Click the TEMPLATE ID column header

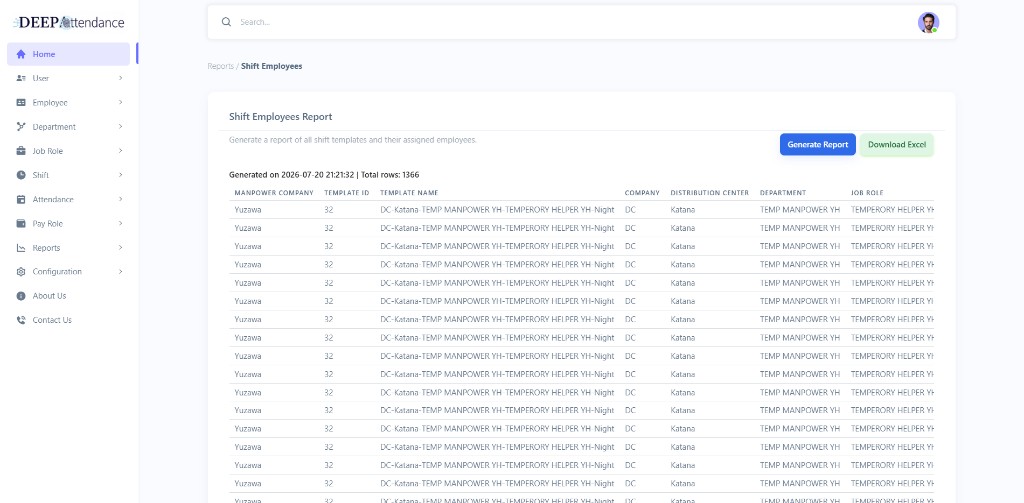pyautogui.click(x=347, y=193)
